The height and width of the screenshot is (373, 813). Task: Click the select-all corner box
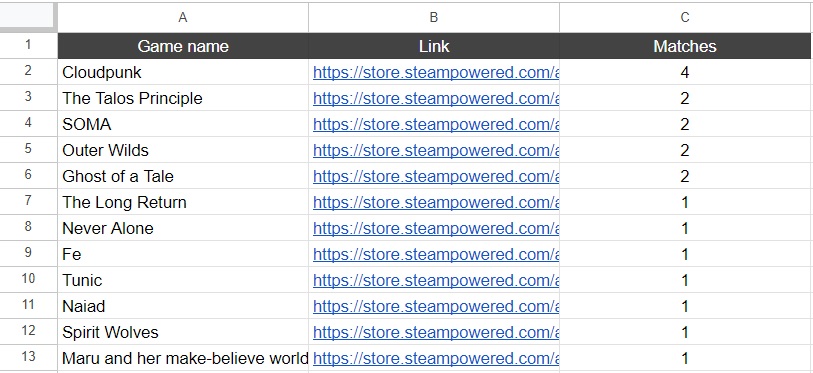[27, 17]
